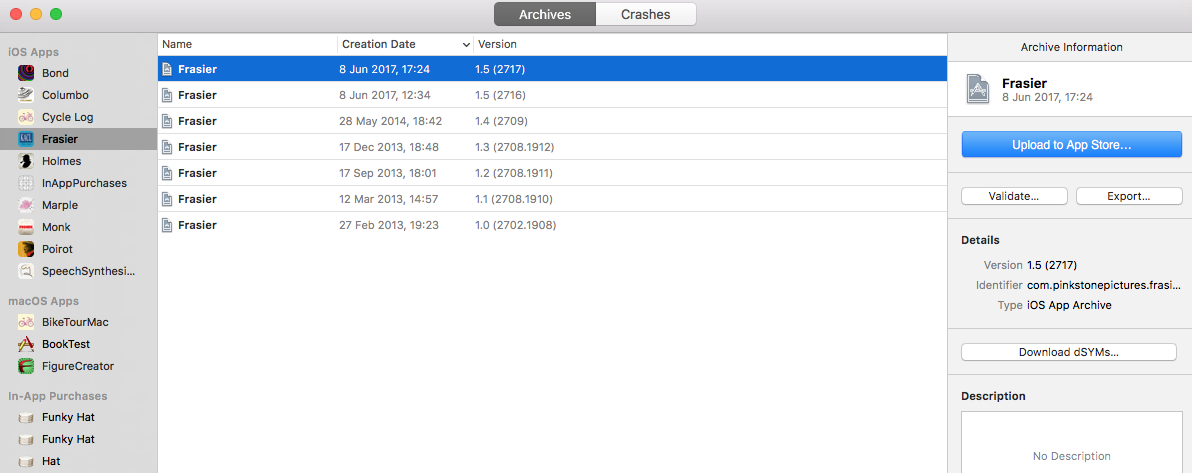Choose the Poirot app icon
Viewport: 1192px width, 473px height.
(x=26, y=249)
